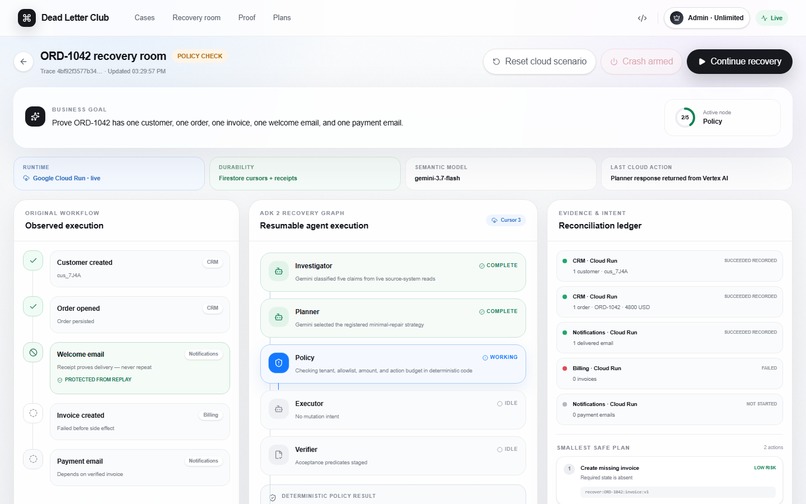Select the Billing 0 invoices ledger row
The height and width of the screenshot is (504, 806).
pyautogui.click(x=669, y=373)
